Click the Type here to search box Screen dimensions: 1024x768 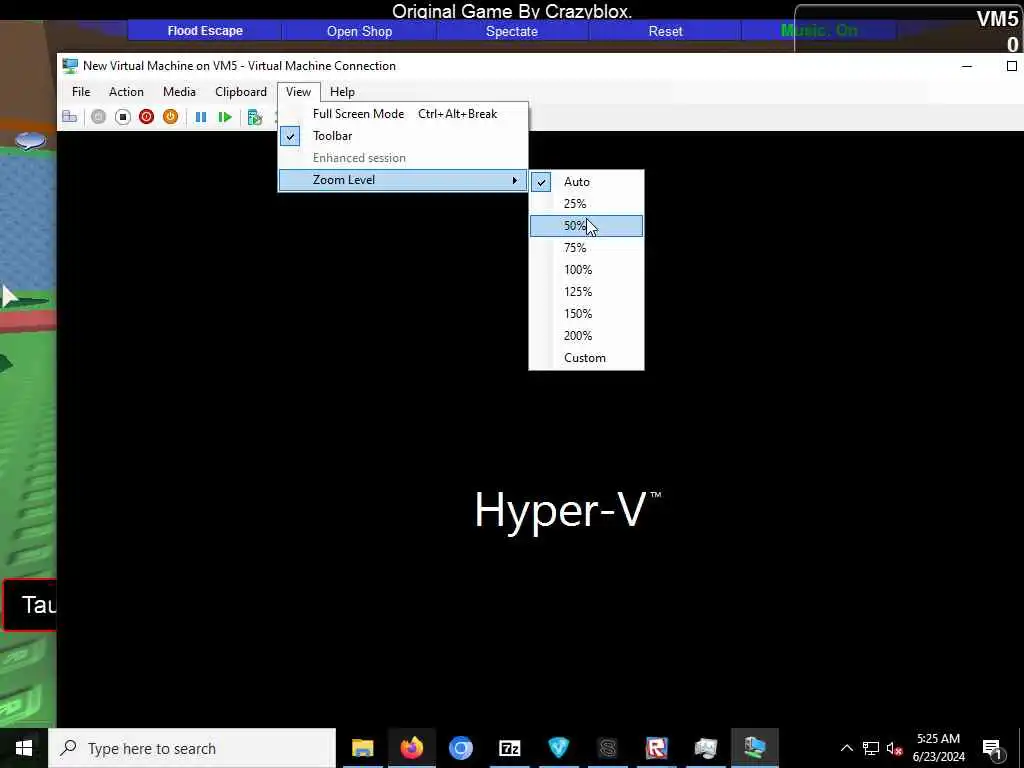[192, 748]
